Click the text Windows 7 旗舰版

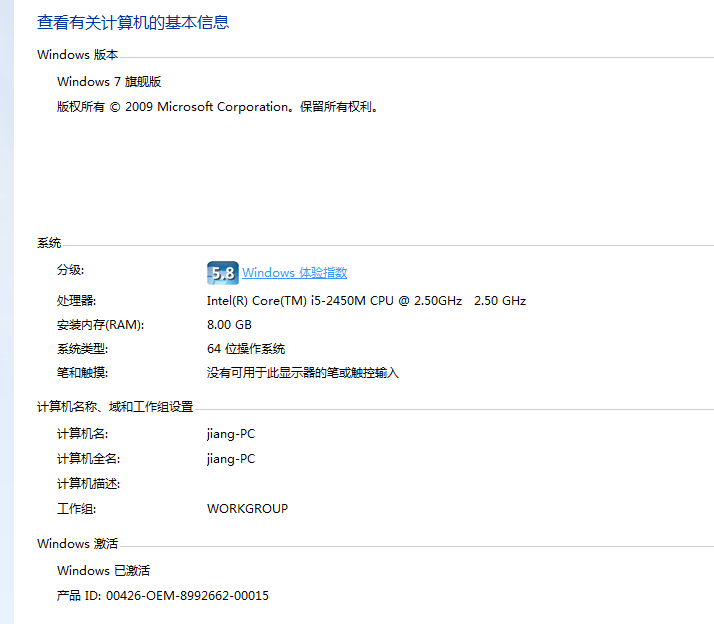click(109, 82)
